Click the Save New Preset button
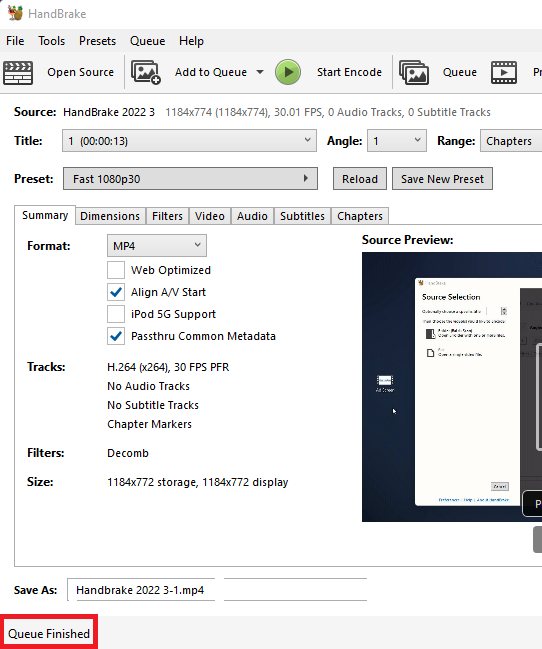 coord(442,179)
